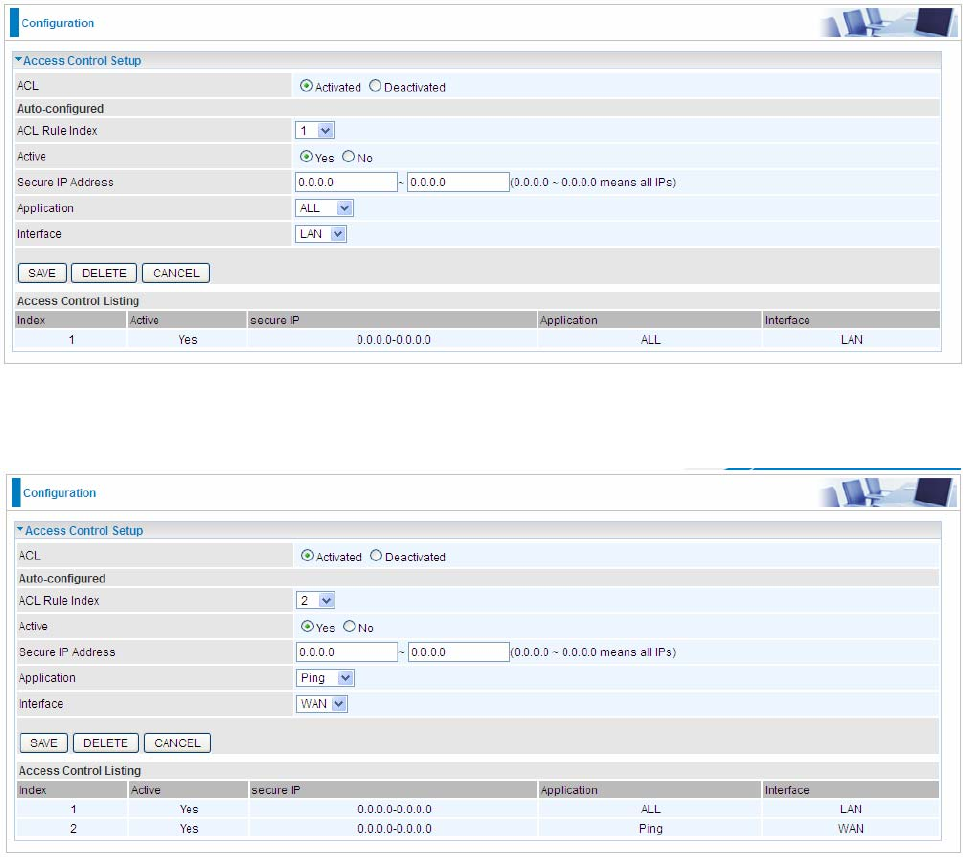Open Interface dropdown showing LAN

(321, 234)
